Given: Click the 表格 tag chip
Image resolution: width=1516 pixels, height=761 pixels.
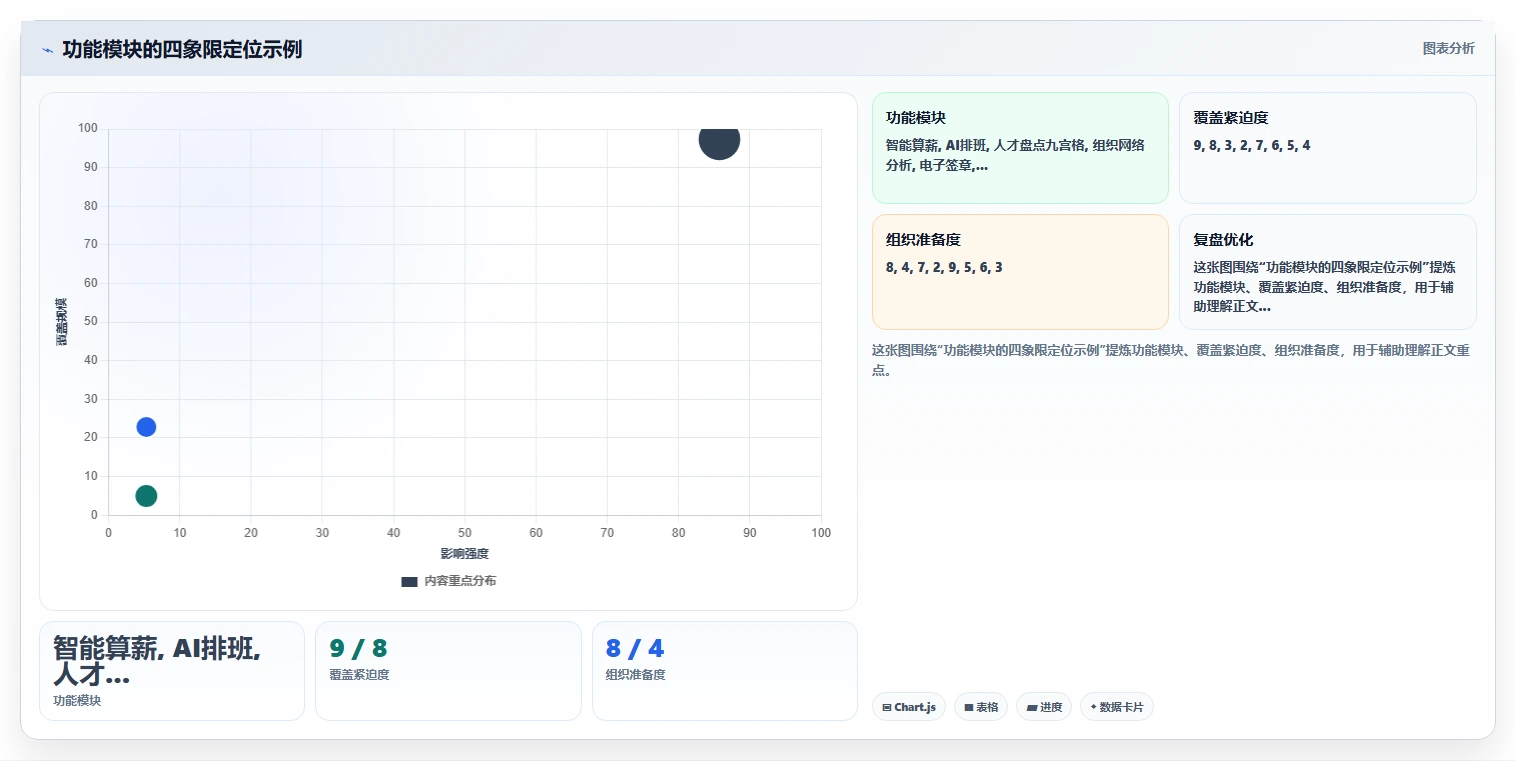Looking at the screenshot, I should click(981, 707).
